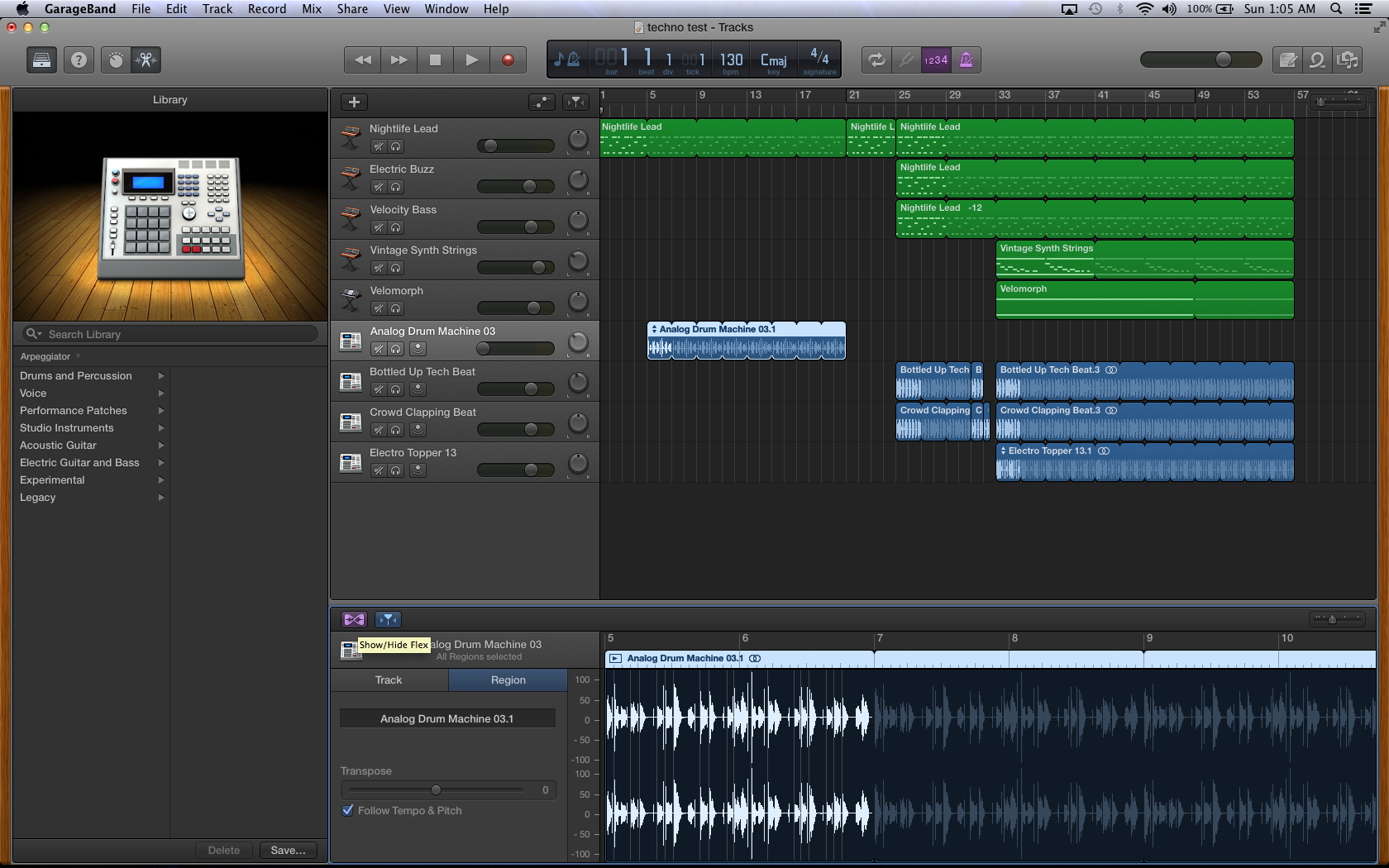The height and width of the screenshot is (868, 1389).
Task: Switch to the Track tab in editor
Action: pyautogui.click(x=389, y=680)
